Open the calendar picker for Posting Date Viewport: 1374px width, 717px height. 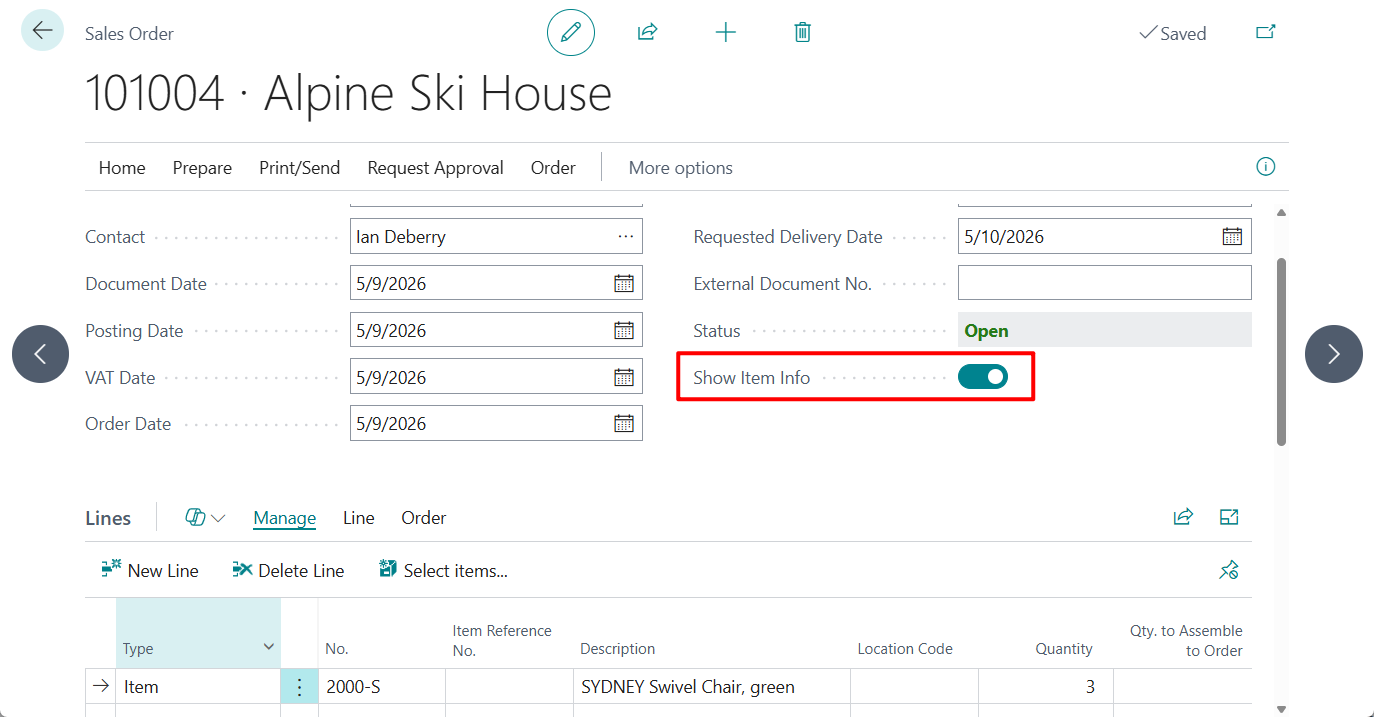[626, 329]
